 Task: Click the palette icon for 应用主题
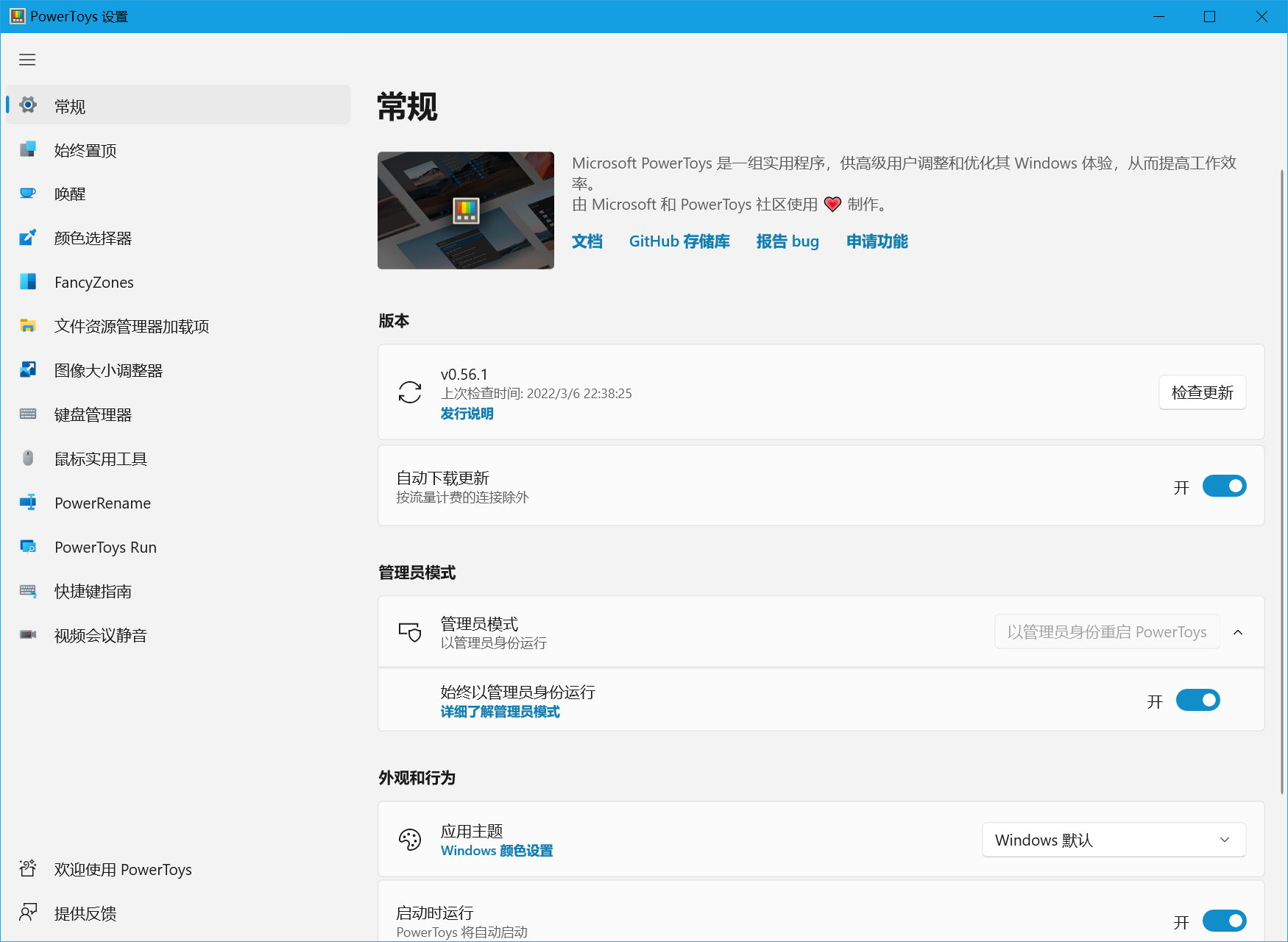(410, 840)
